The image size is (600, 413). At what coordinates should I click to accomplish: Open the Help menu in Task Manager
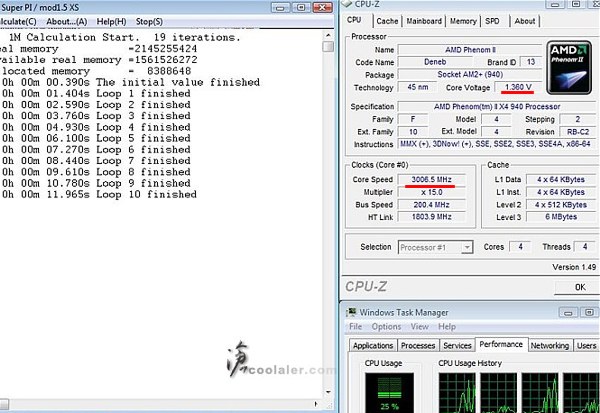click(447, 326)
